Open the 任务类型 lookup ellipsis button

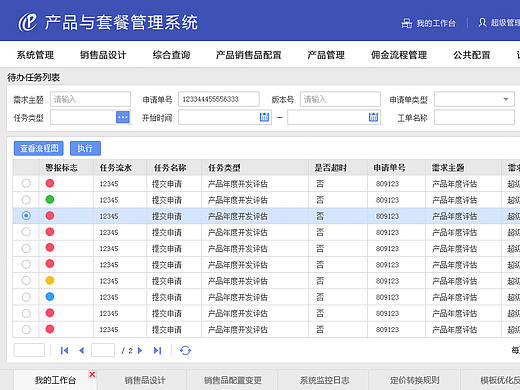click(123, 117)
